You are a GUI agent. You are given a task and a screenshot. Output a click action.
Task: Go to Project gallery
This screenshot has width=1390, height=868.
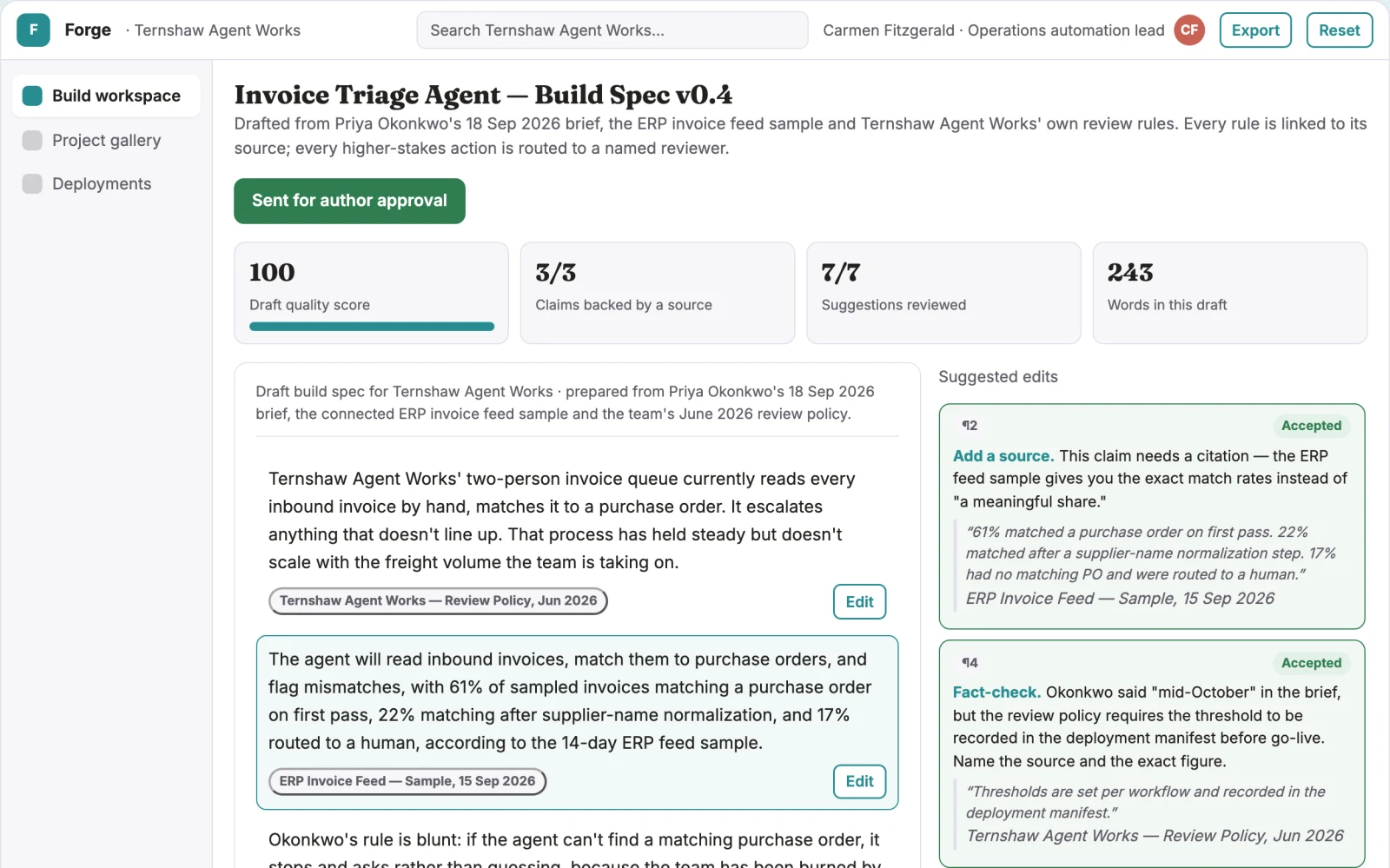pyautogui.click(x=106, y=140)
